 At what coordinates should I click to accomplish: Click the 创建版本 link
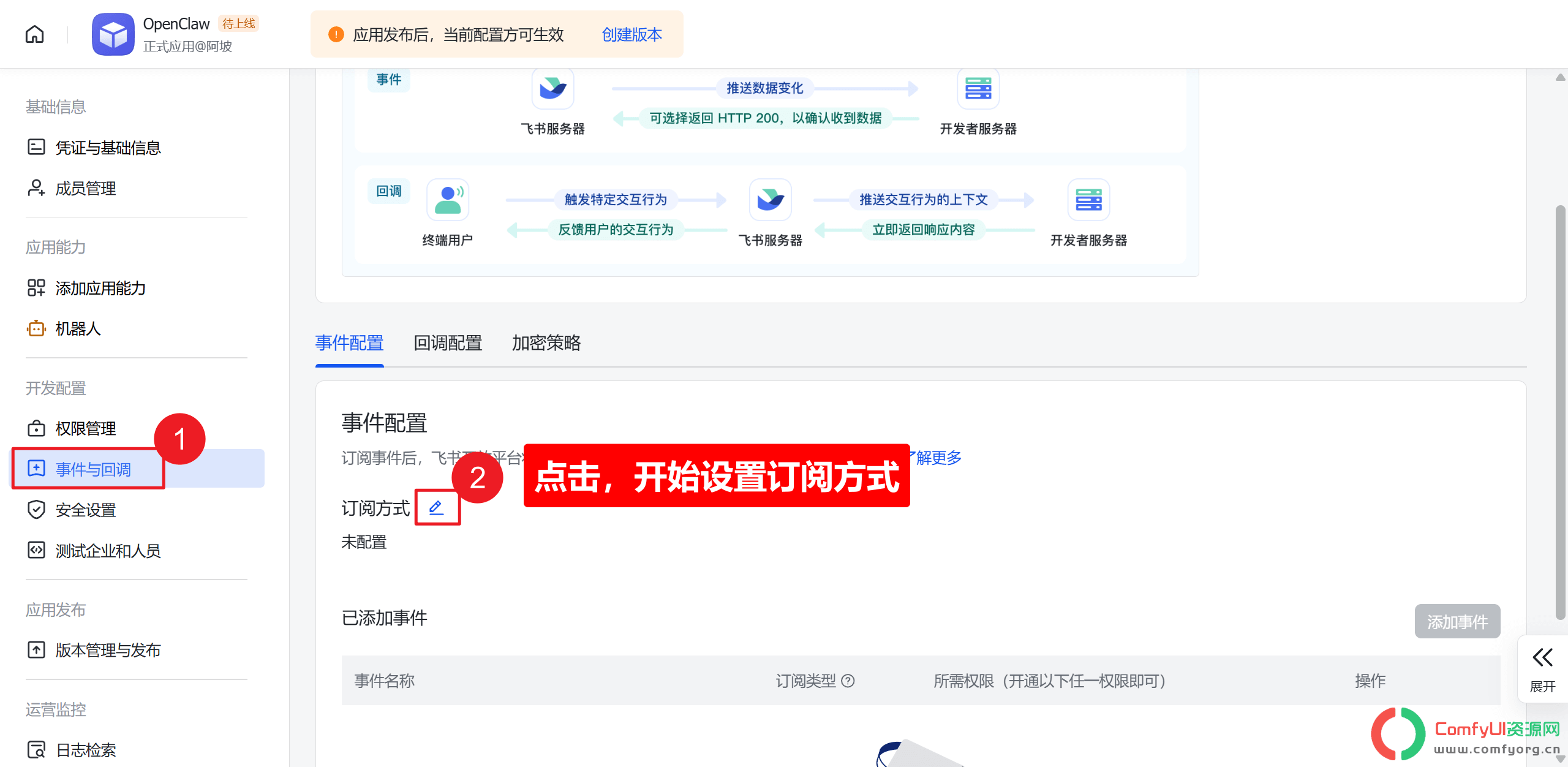pos(631,34)
